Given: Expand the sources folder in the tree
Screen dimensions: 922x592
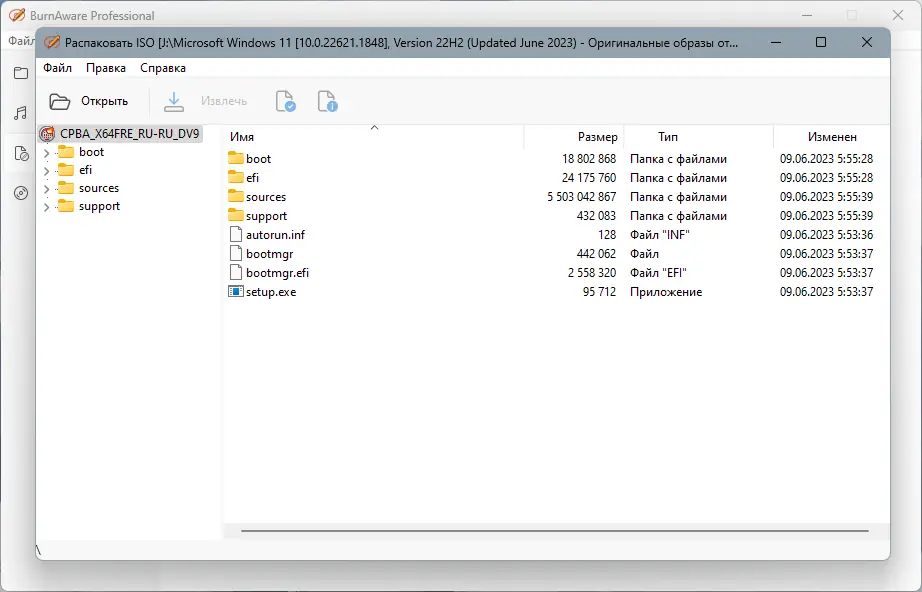Looking at the screenshot, I should click(46, 189).
